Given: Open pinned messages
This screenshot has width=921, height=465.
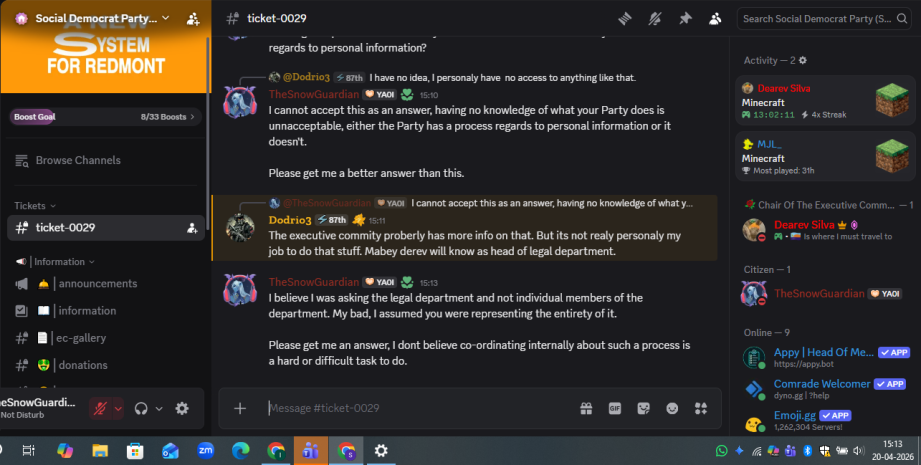Looking at the screenshot, I should tap(685, 18).
